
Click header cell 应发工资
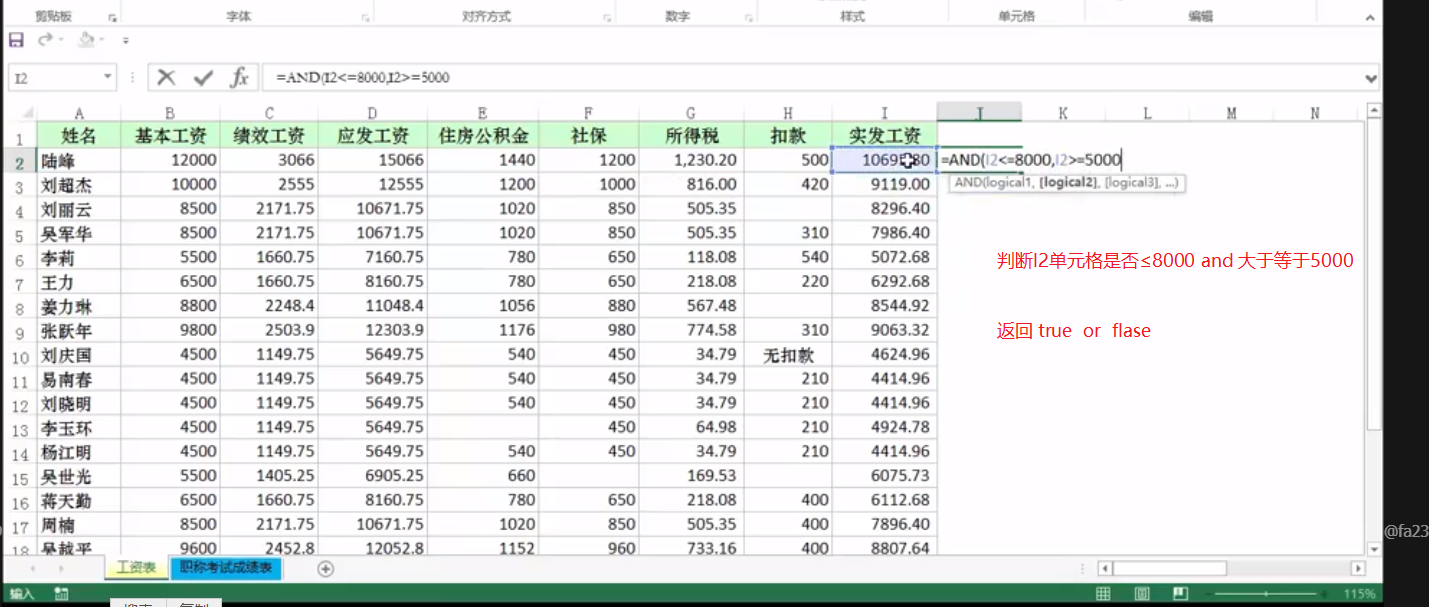click(372, 135)
